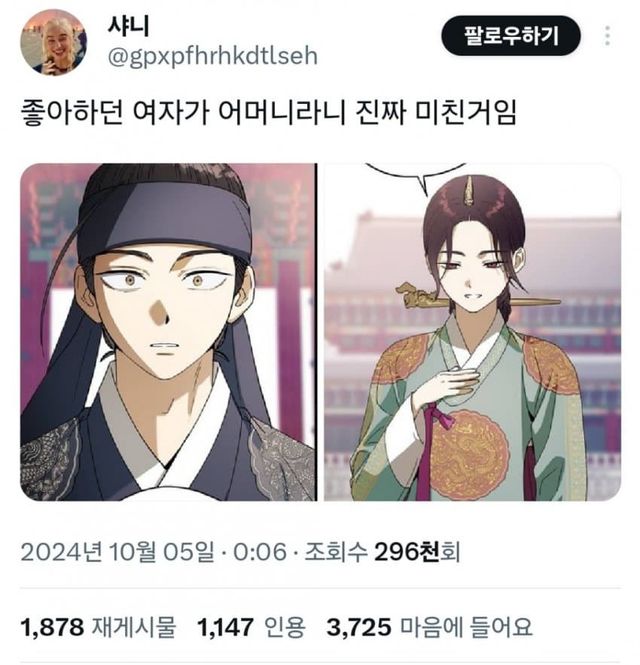Click the golden hairpin in the right image
640x665 pixels.
(x=477, y=298)
